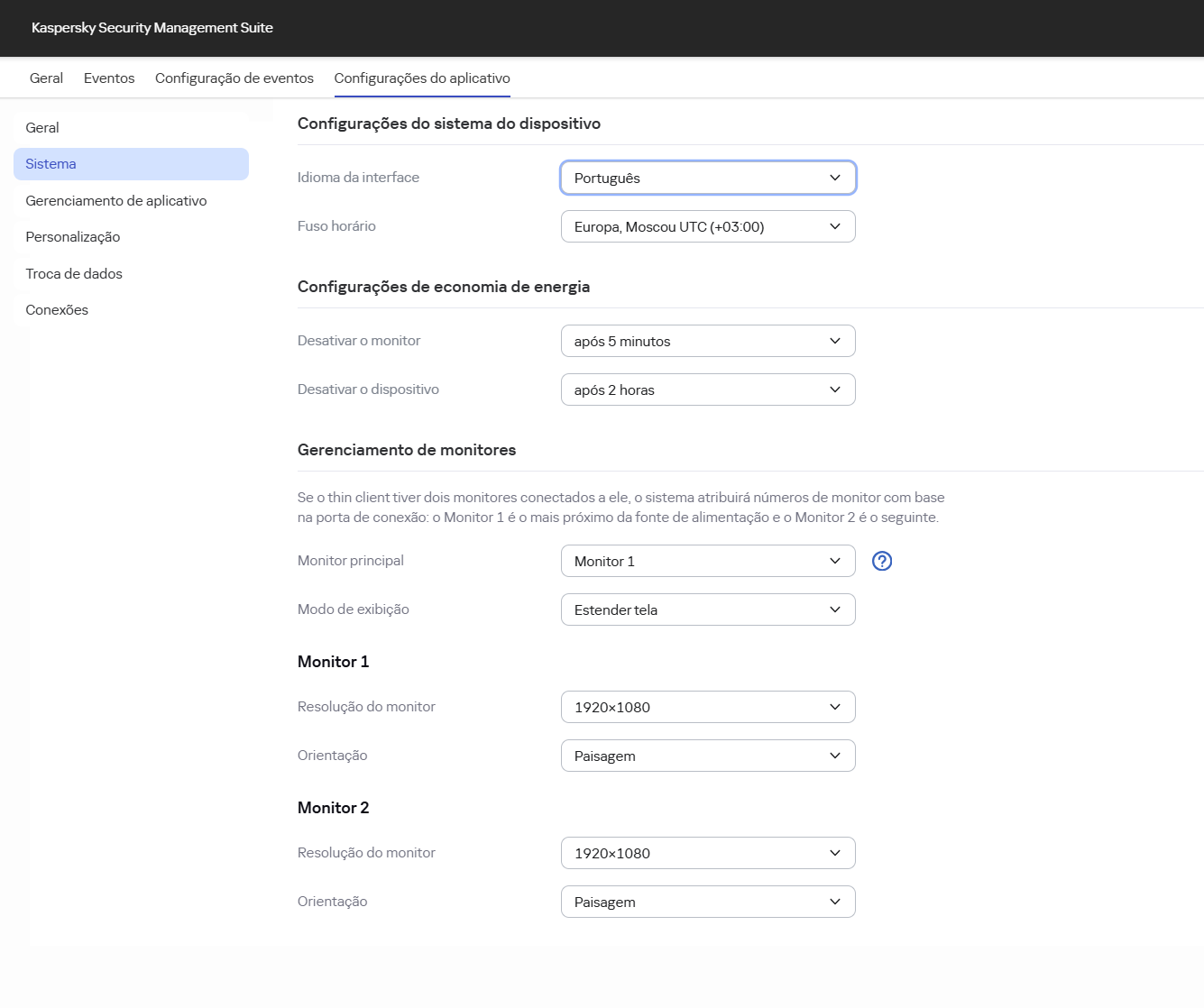
Task: Select Gerenciamento de aplicativo in the sidebar
Action: click(116, 200)
